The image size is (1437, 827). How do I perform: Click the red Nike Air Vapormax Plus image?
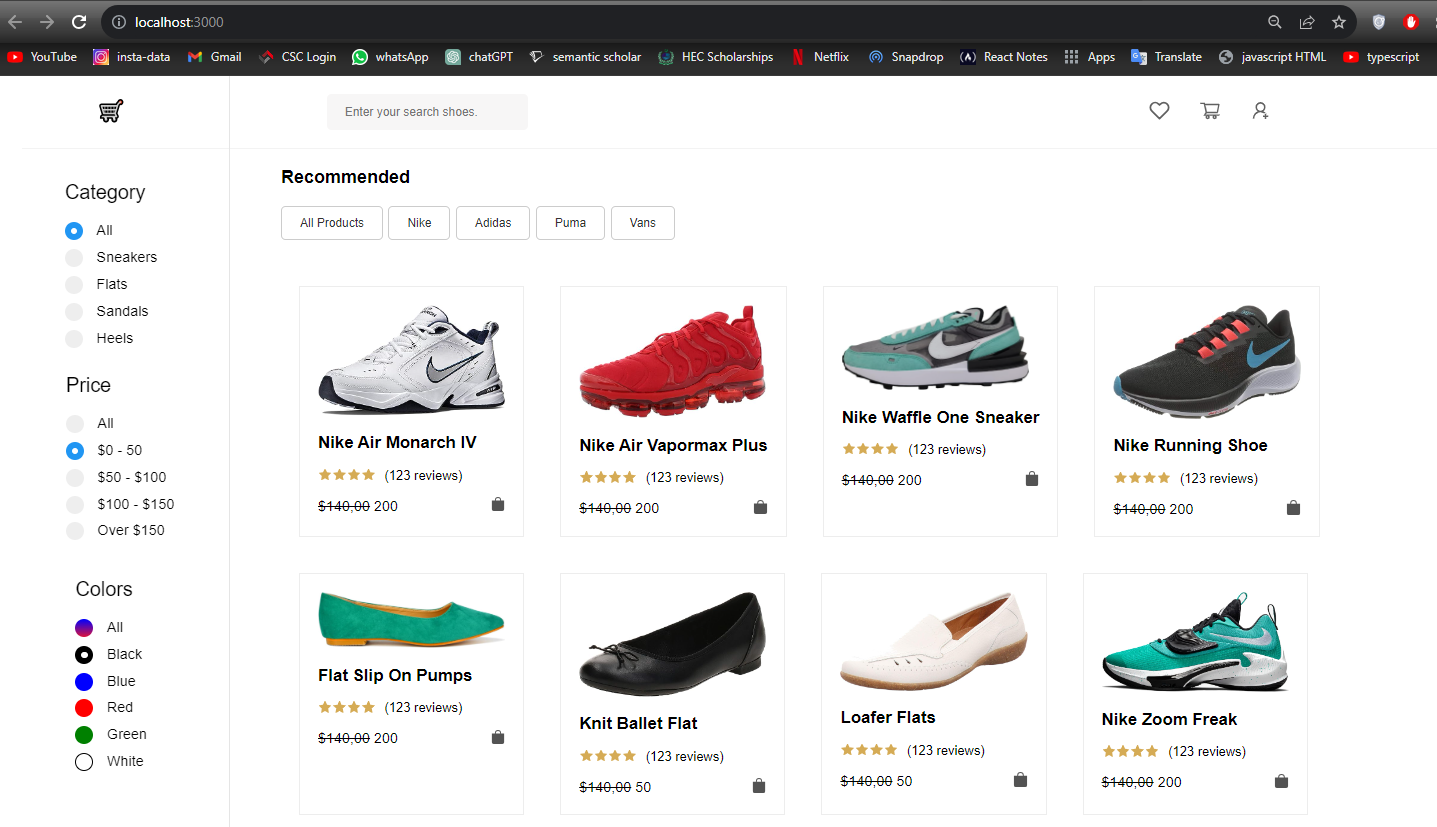click(x=672, y=362)
